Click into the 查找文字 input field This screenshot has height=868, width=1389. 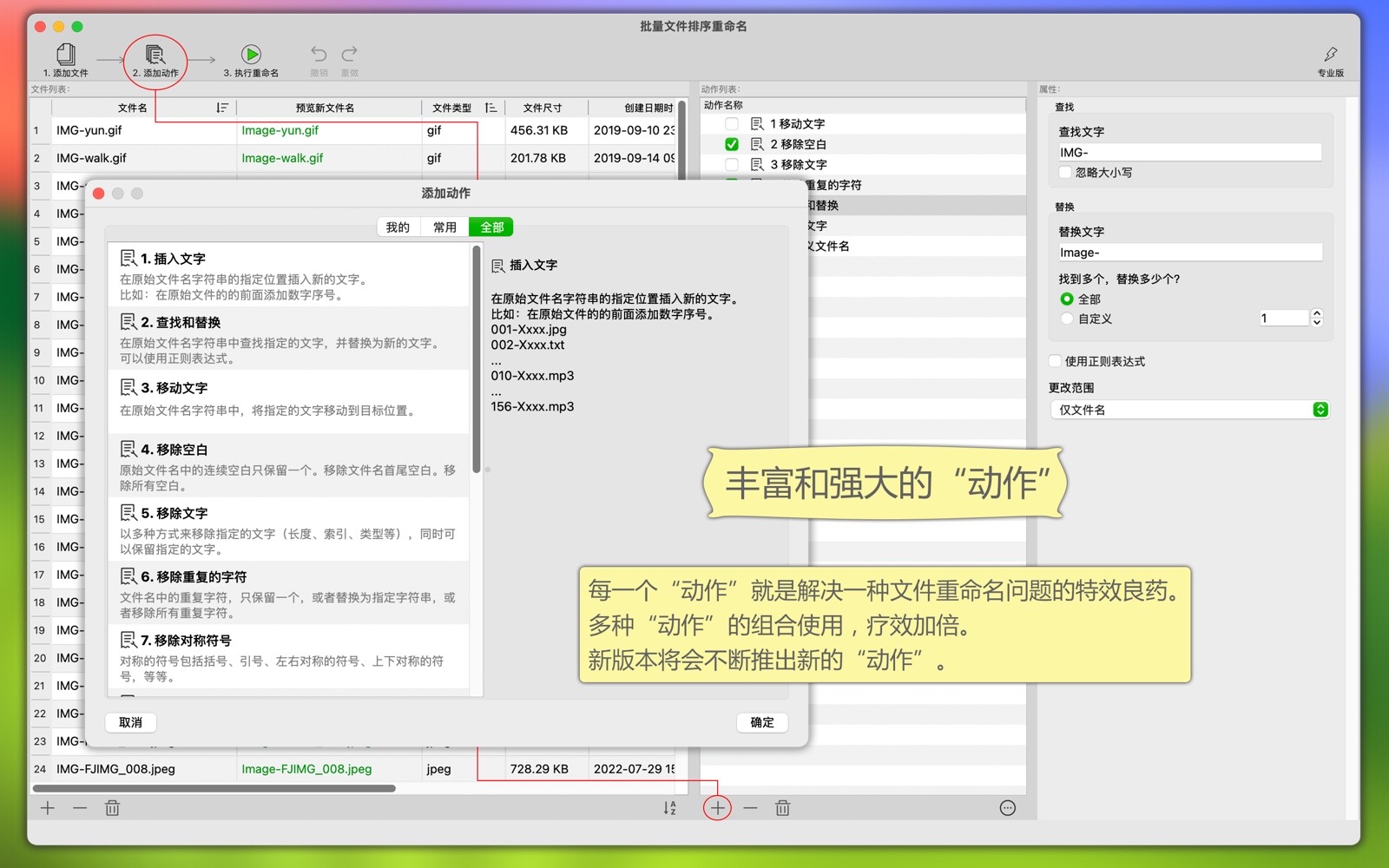click(x=1188, y=153)
